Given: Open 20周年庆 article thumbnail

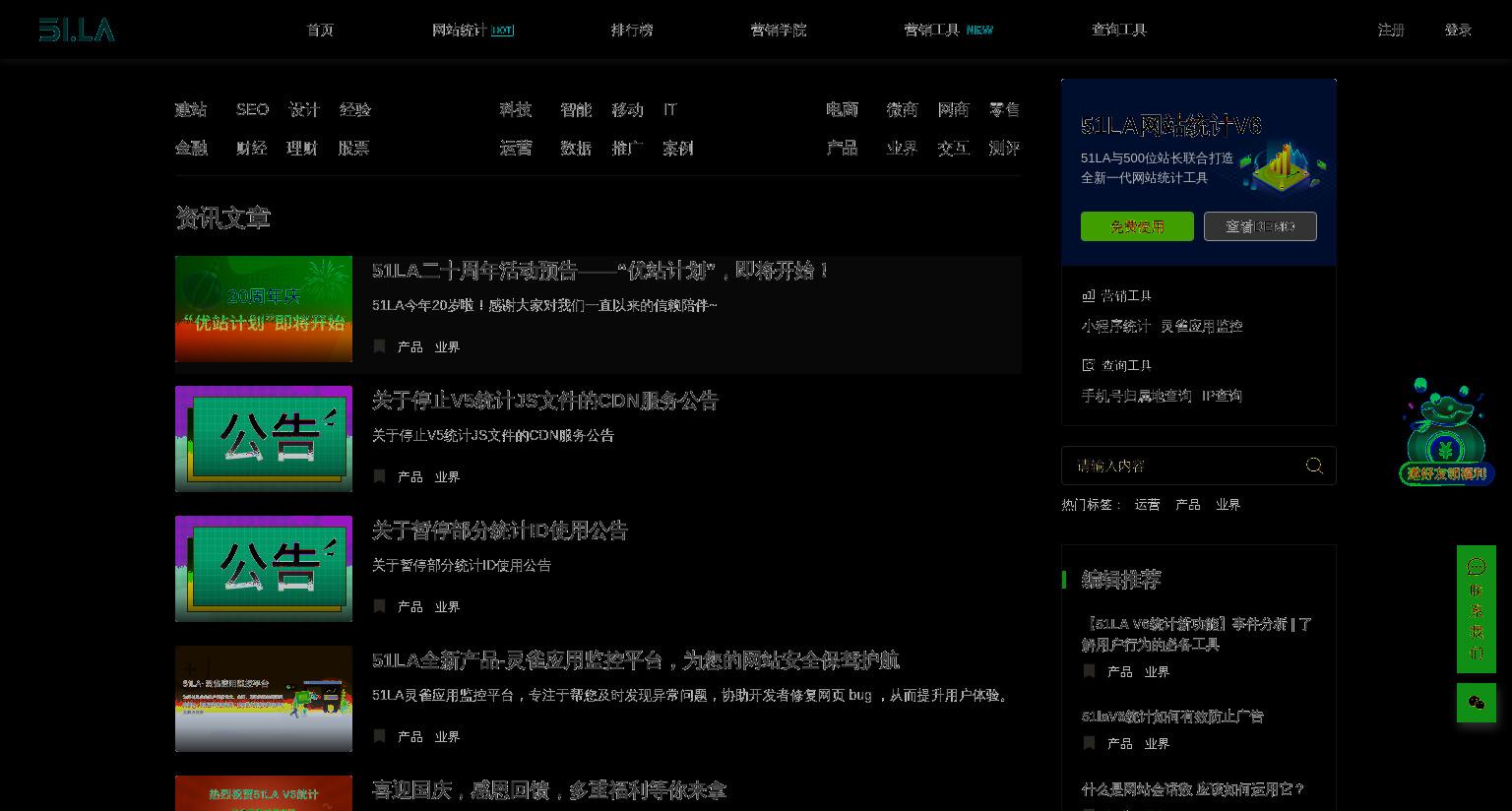Looking at the screenshot, I should coord(264,309).
